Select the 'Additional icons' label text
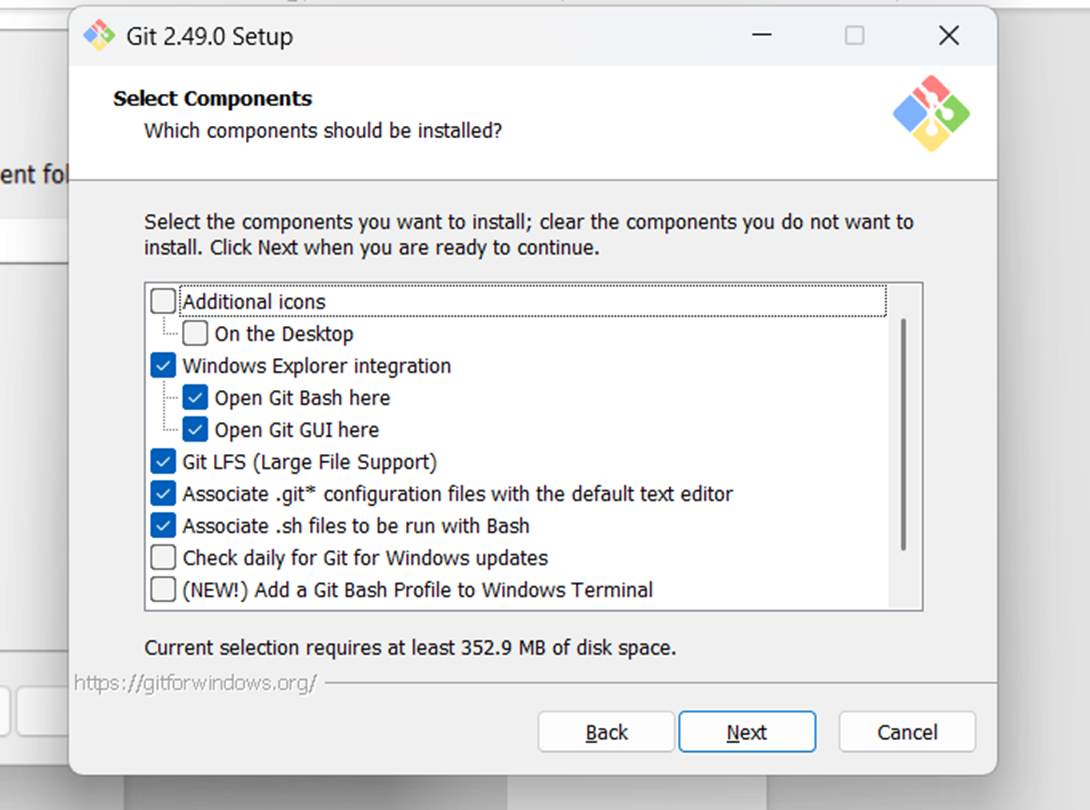The image size is (1090, 810). [x=254, y=302]
